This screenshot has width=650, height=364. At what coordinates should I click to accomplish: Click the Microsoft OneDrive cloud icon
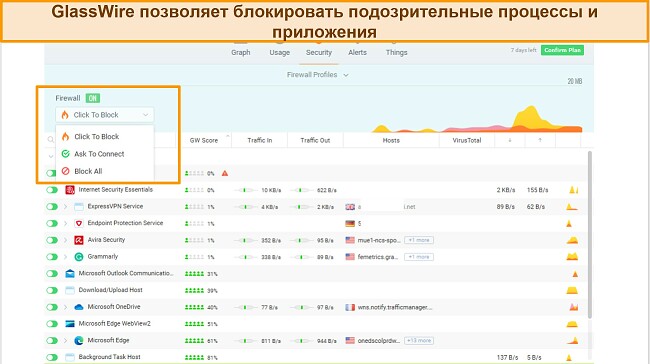[79, 307]
